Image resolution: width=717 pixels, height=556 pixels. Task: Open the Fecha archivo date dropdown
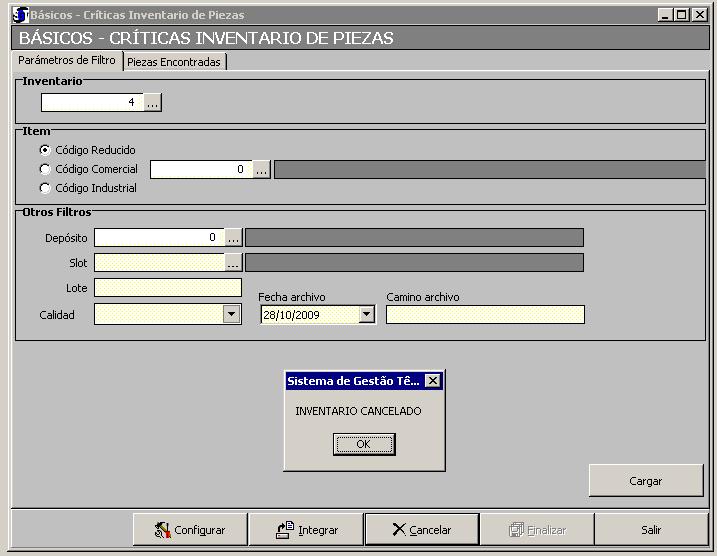[366, 314]
